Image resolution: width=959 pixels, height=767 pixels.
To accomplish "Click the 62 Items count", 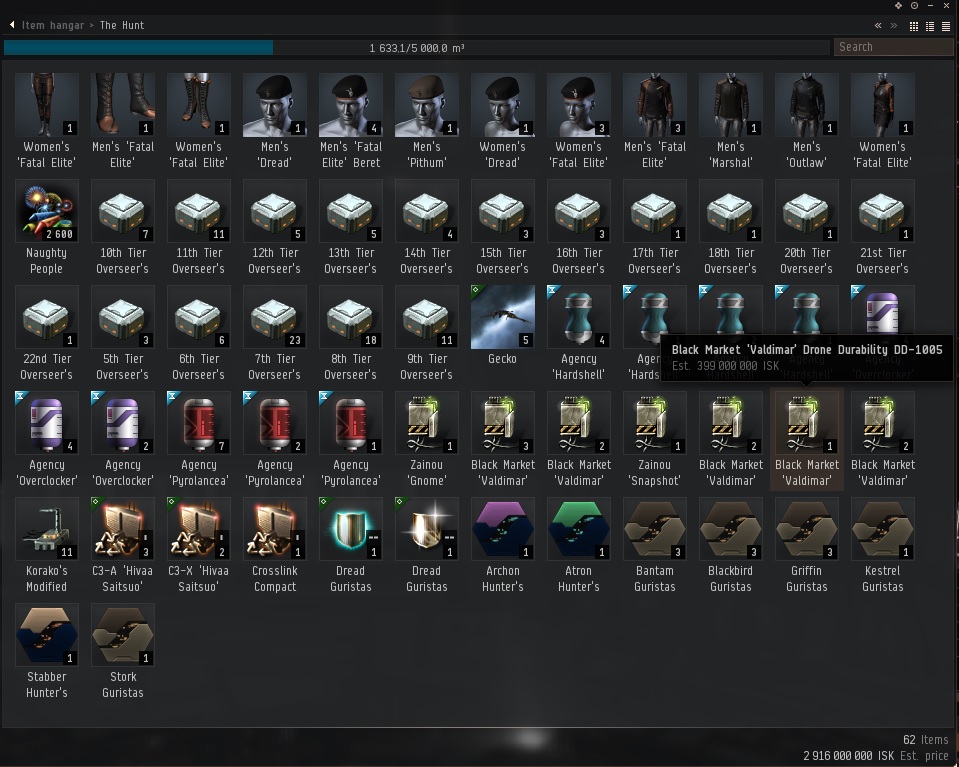I will pos(925,739).
